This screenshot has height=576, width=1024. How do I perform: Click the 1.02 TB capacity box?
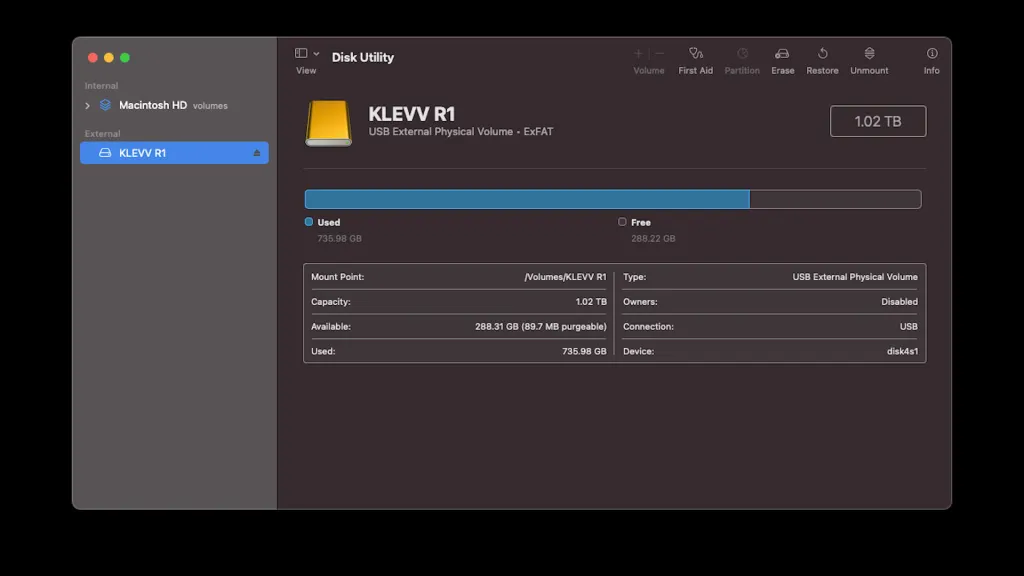tap(878, 121)
